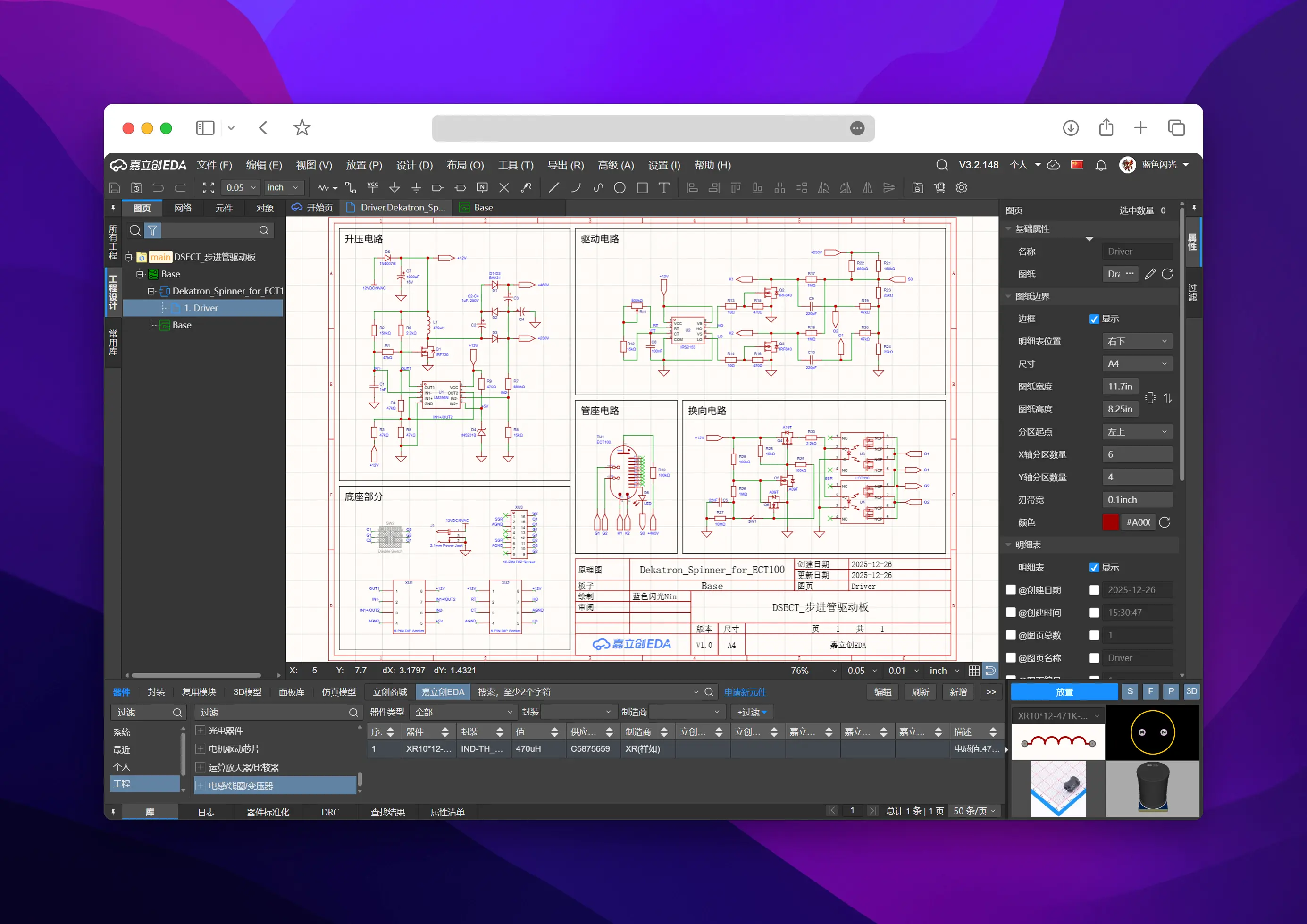Select the net label tool
Image resolution: width=1307 pixels, height=924 pixels.
(x=482, y=188)
